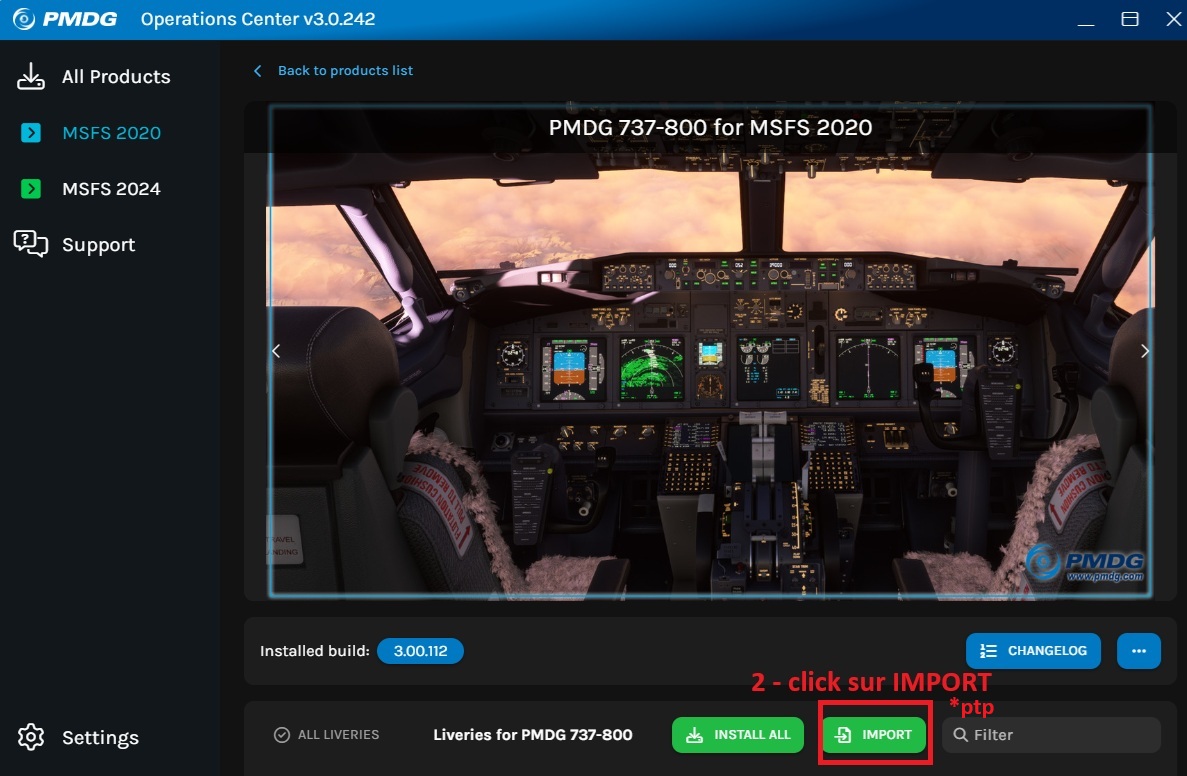1187x776 pixels.
Task: Click the PMDG logo in title bar
Action: point(65,19)
